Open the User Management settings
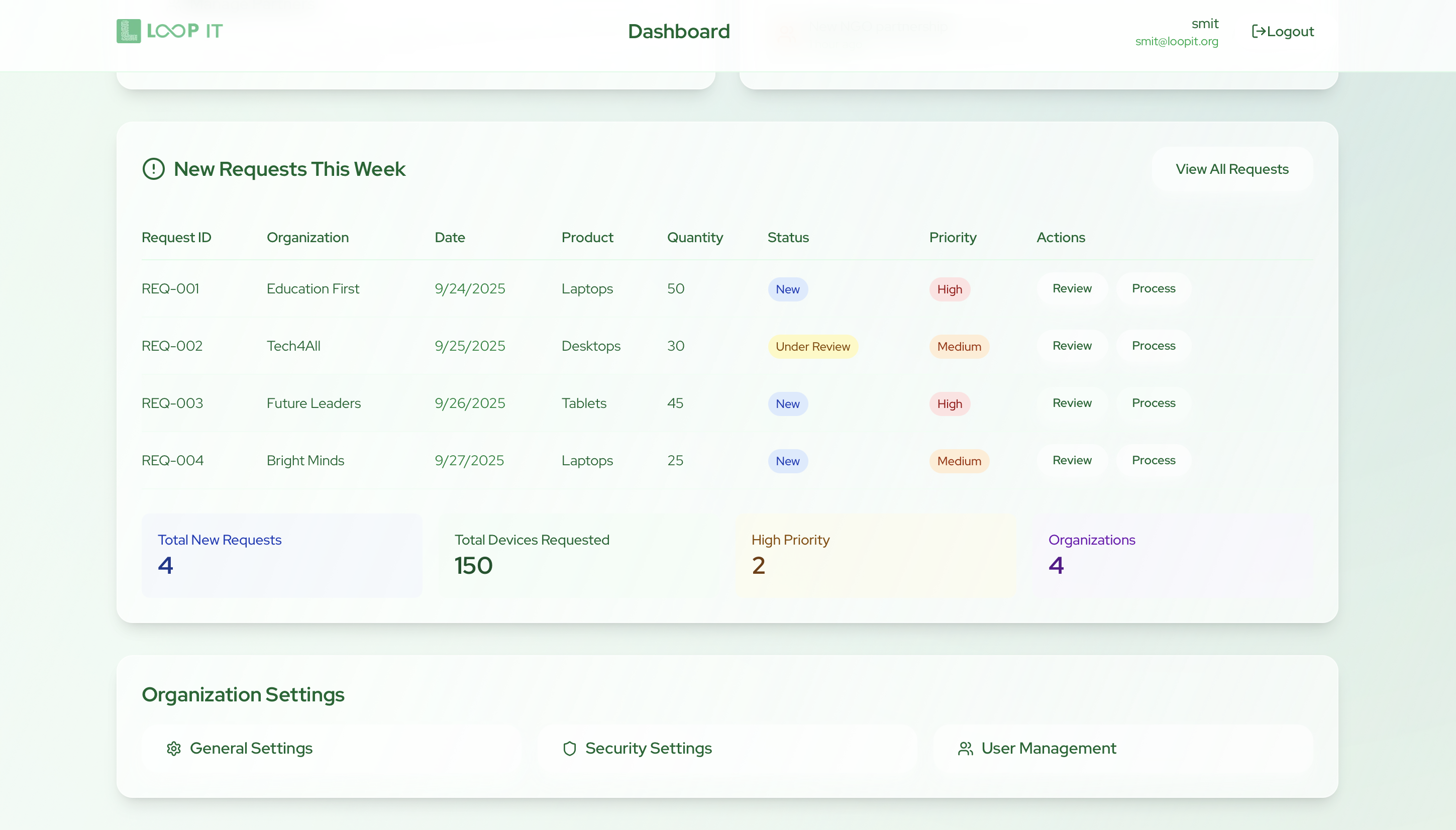Screen dimensions: 1456x830 coord(1048,749)
